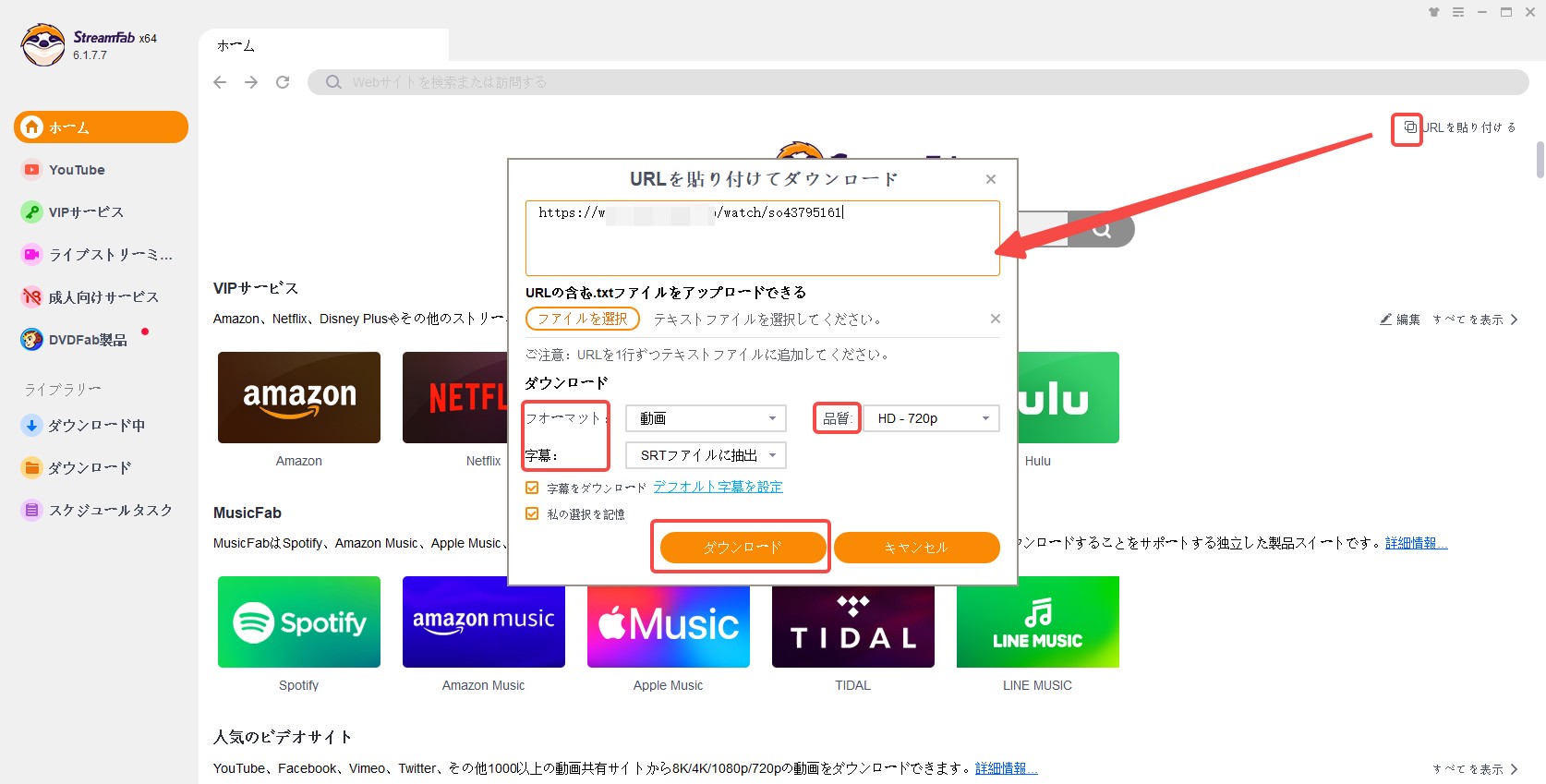Click the StreamFab sloth logo

(x=43, y=45)
